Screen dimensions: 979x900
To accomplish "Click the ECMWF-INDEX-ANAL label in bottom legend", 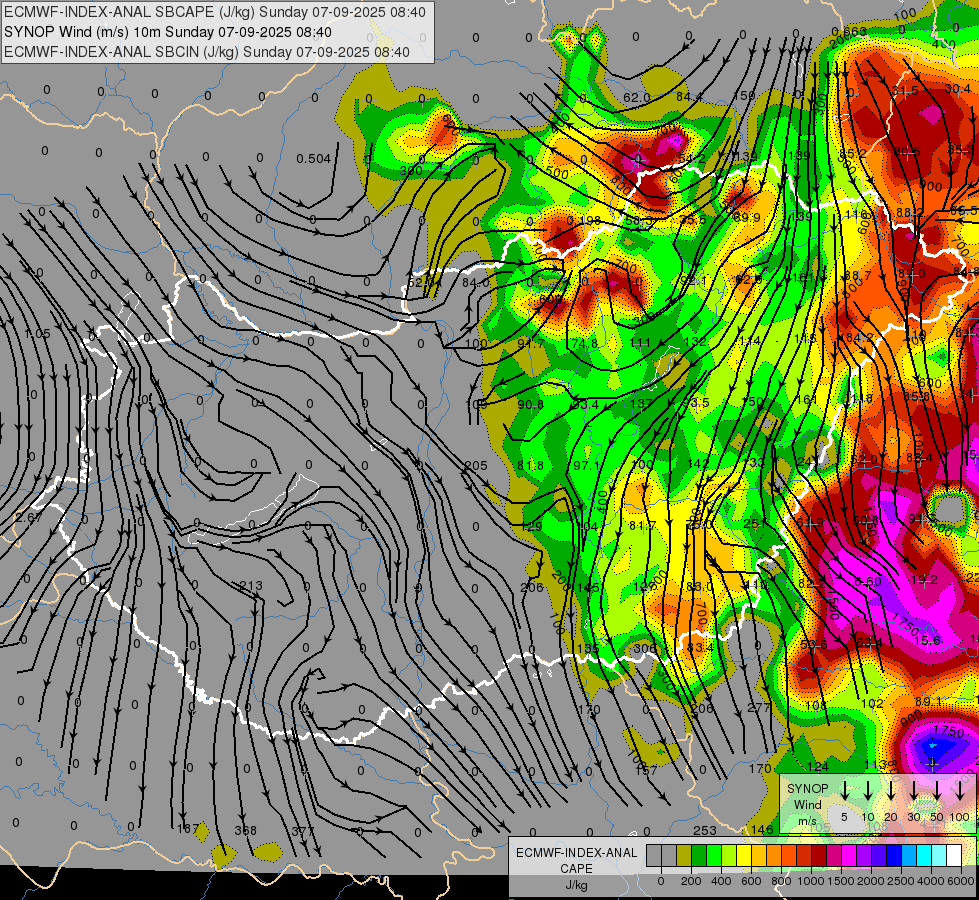I will tap(576, 853).
